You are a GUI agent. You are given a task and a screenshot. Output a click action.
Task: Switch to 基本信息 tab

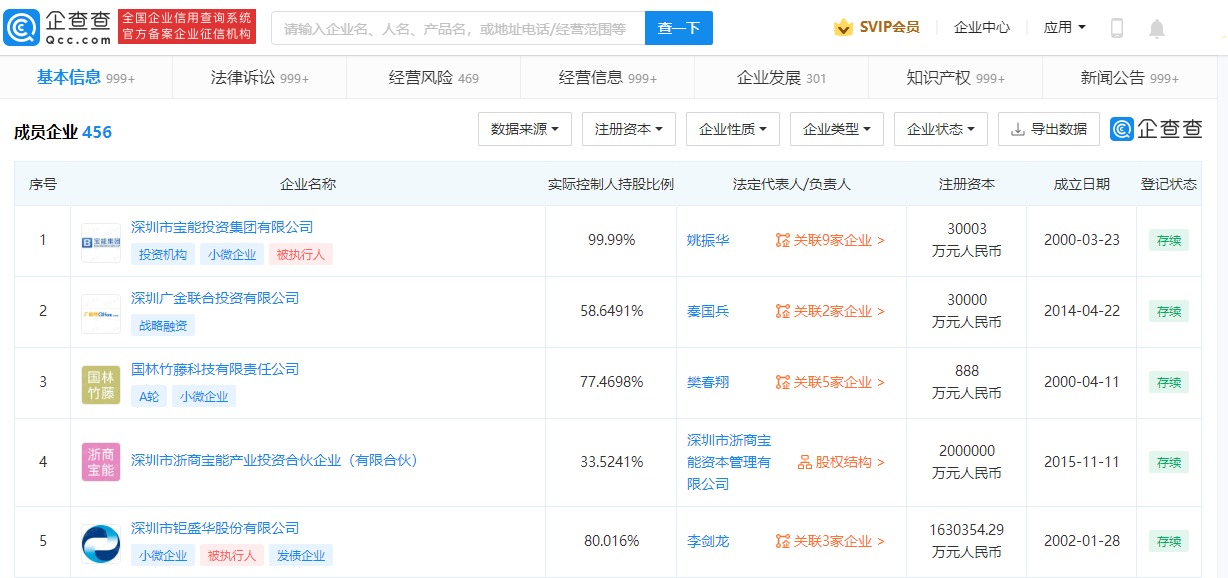pos(86,78)
